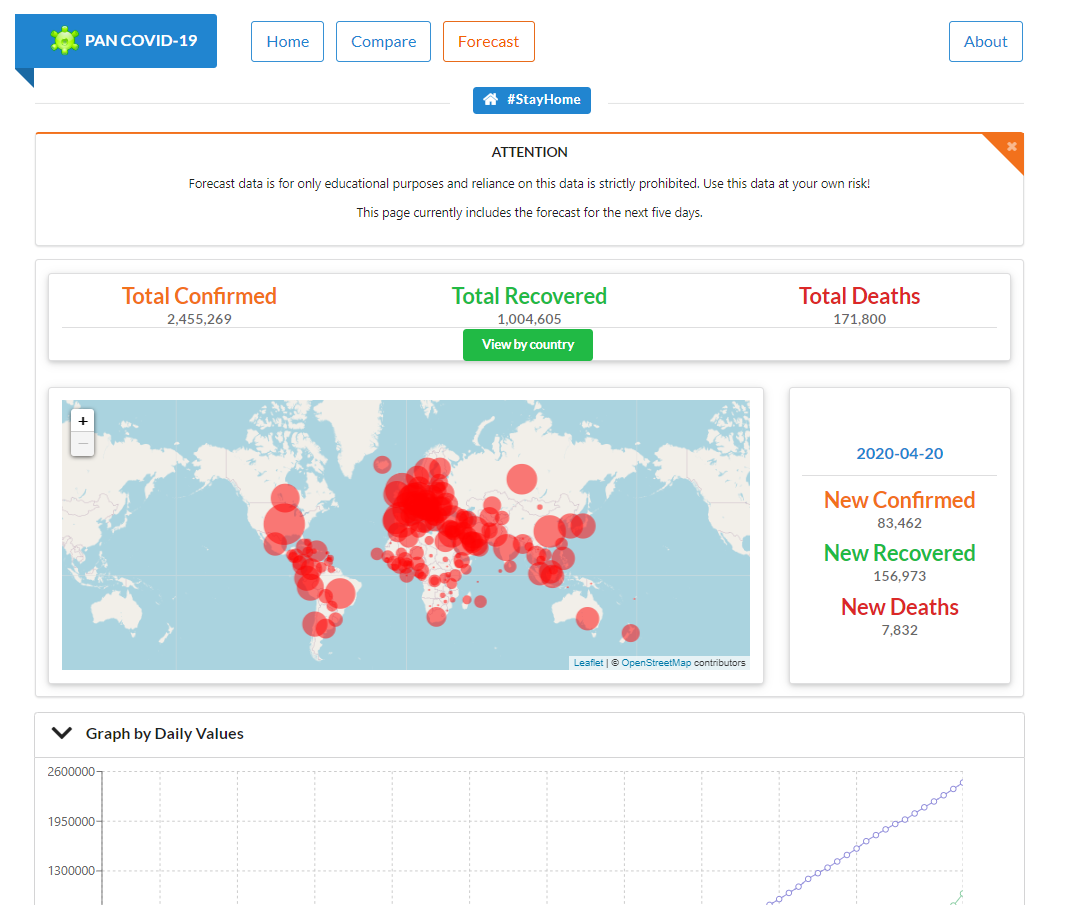Open the Leaflet attribution link
This screenshot has height=905, width=1080.
click(x=588, y=663)
